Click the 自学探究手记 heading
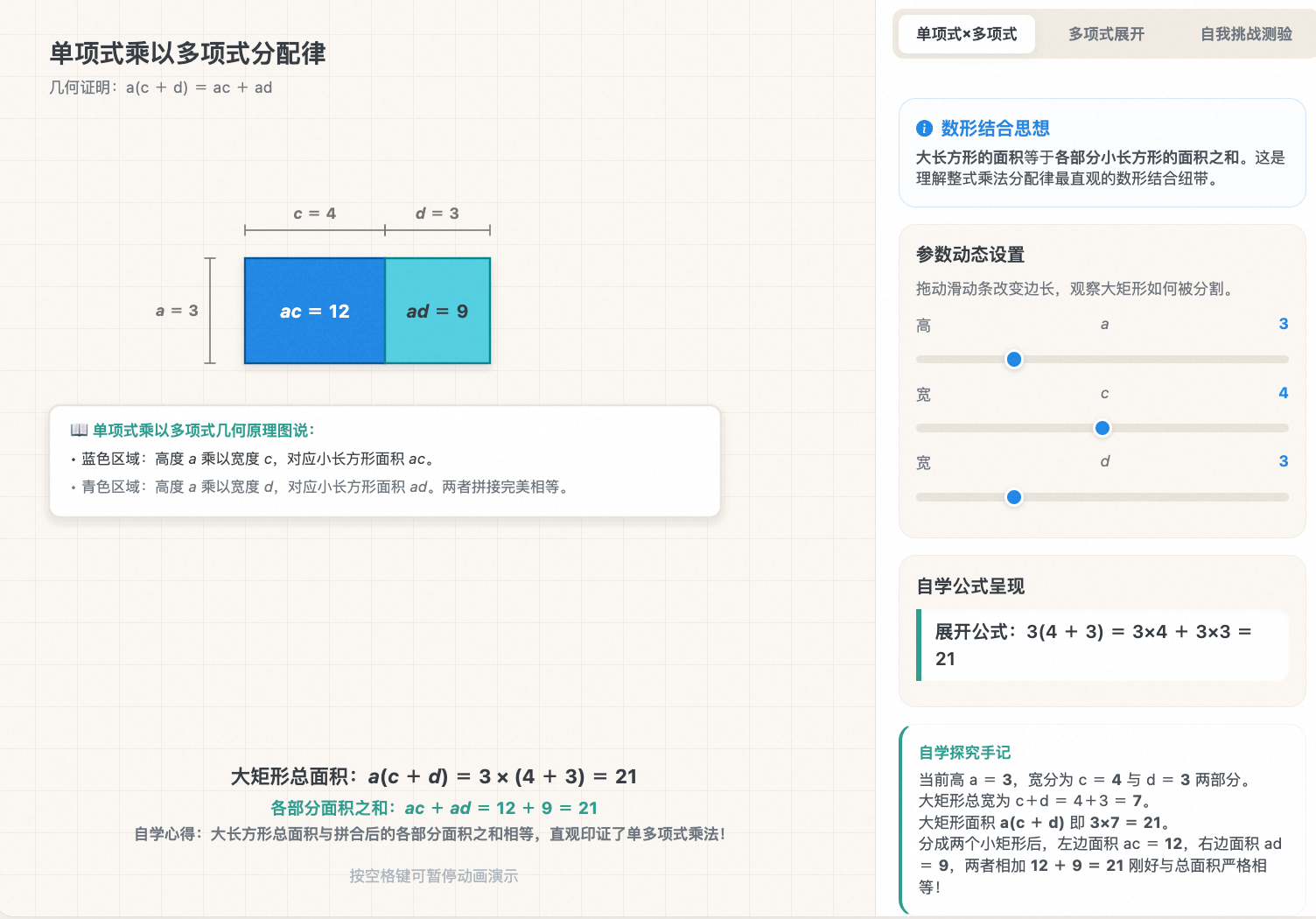Image resolution: width=1316 pixels, height=919 pixels. pos(964,753)
